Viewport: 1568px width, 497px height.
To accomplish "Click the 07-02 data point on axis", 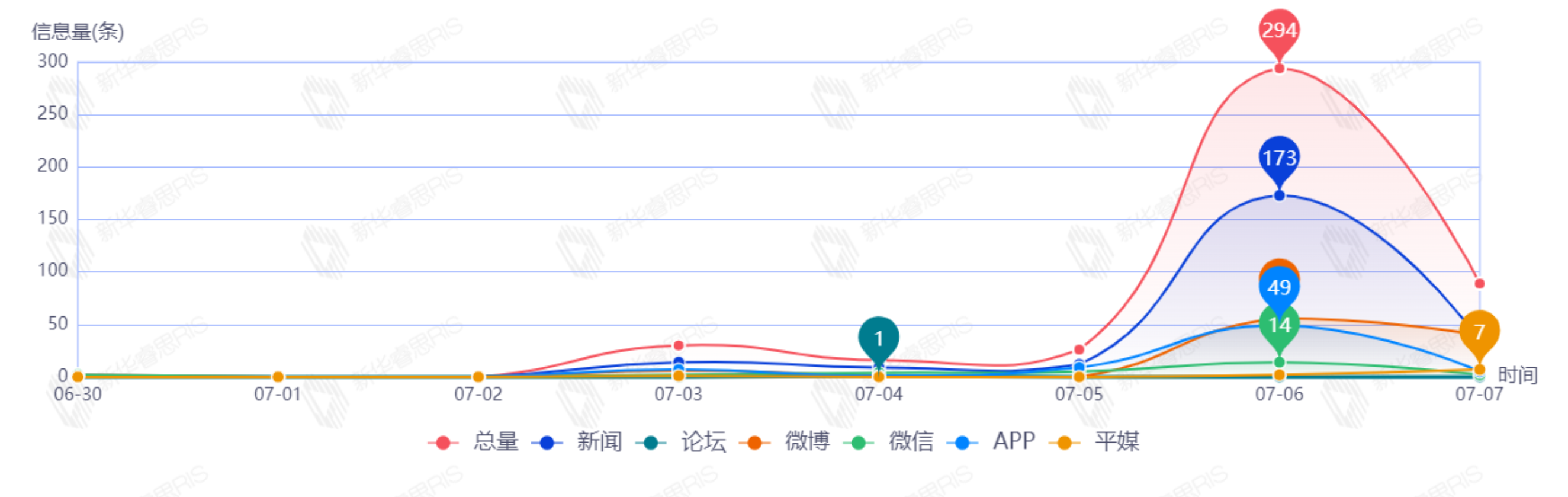I will [478, 377].
